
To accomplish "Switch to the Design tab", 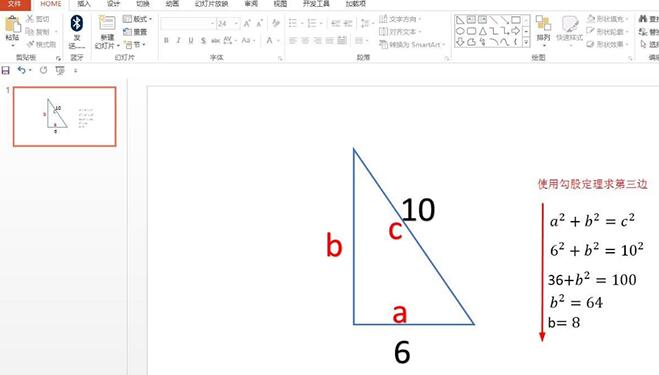I will tap(113, 4).
